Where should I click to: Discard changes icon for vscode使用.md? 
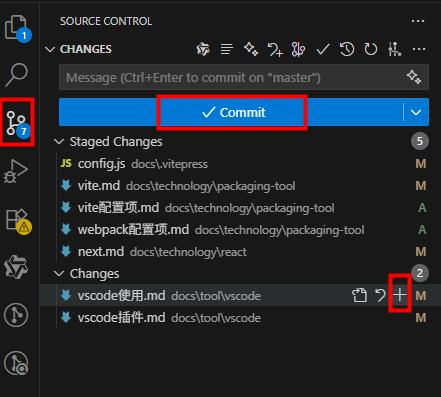click(x=380, y=295)
